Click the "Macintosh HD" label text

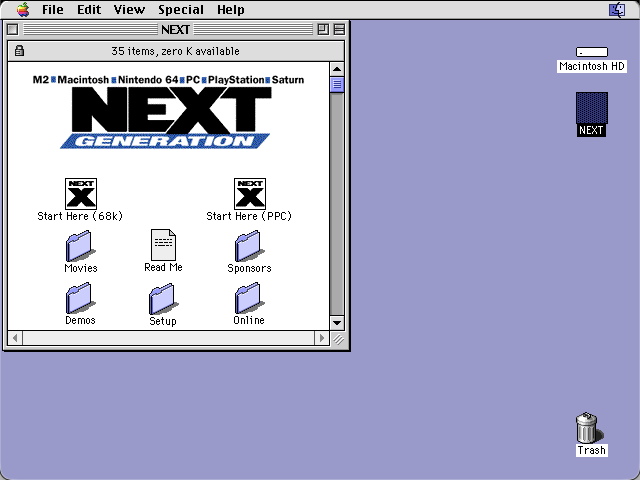click(x=592, y=66)
